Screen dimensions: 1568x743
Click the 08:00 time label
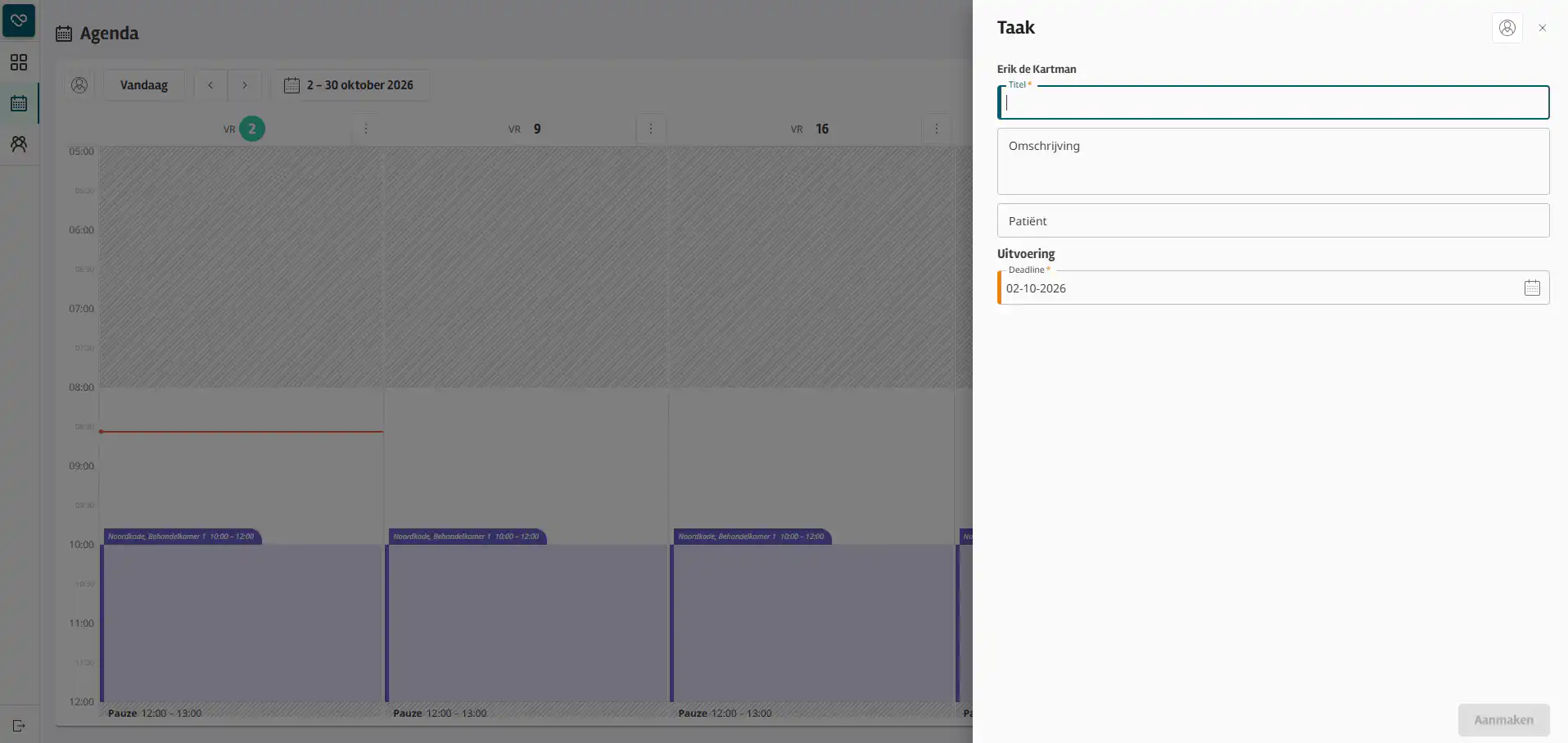pyautogui.click(x=81, y=387)
